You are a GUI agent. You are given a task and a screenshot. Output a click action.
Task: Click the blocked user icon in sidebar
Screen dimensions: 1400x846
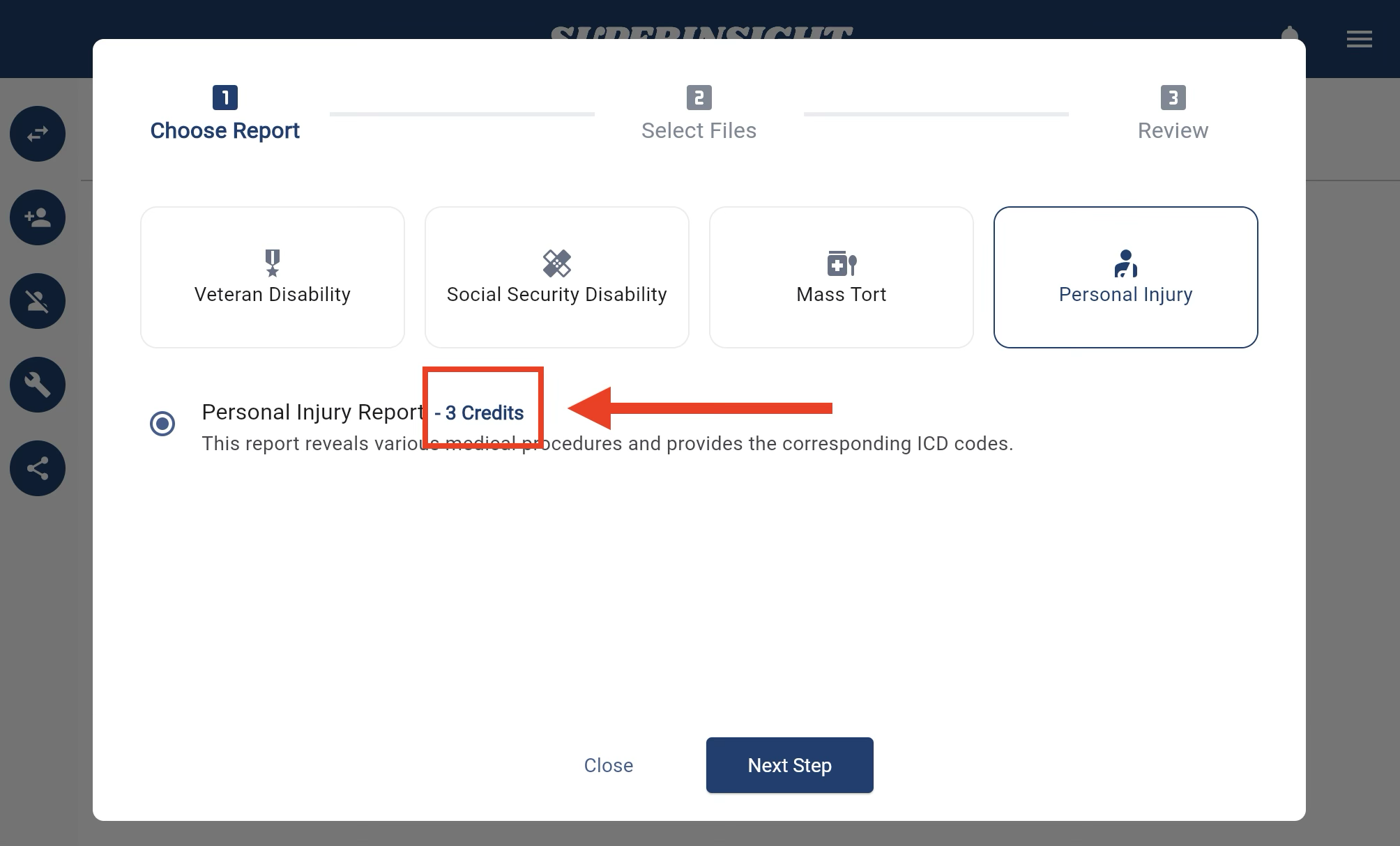37,301
